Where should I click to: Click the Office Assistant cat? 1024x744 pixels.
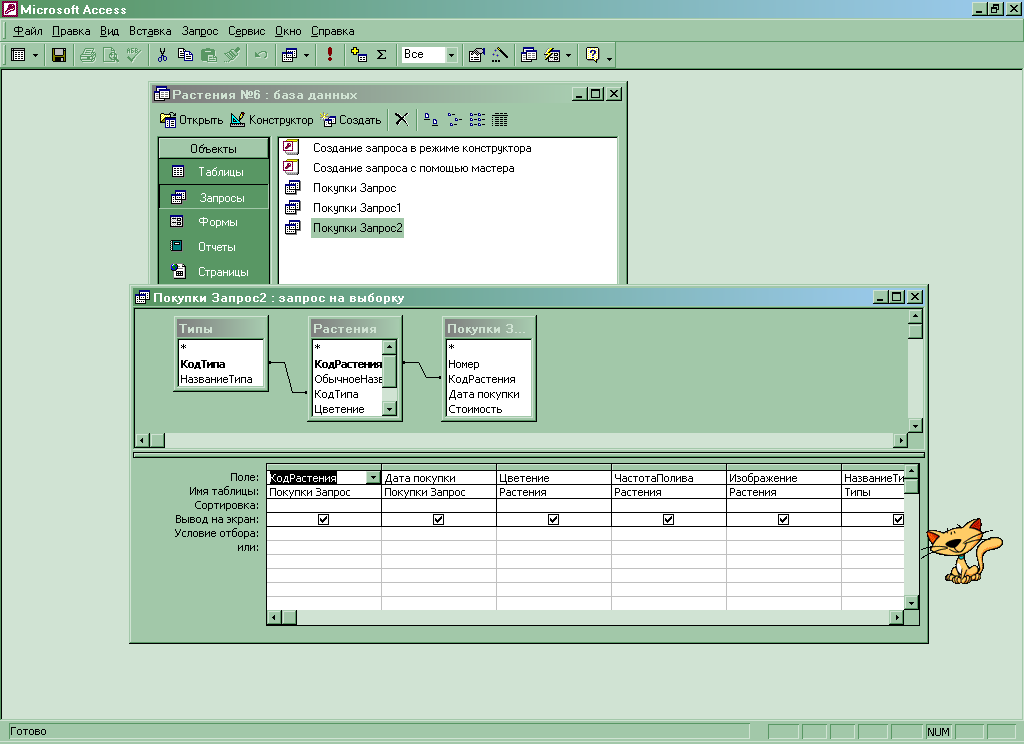tap(963, 550)
